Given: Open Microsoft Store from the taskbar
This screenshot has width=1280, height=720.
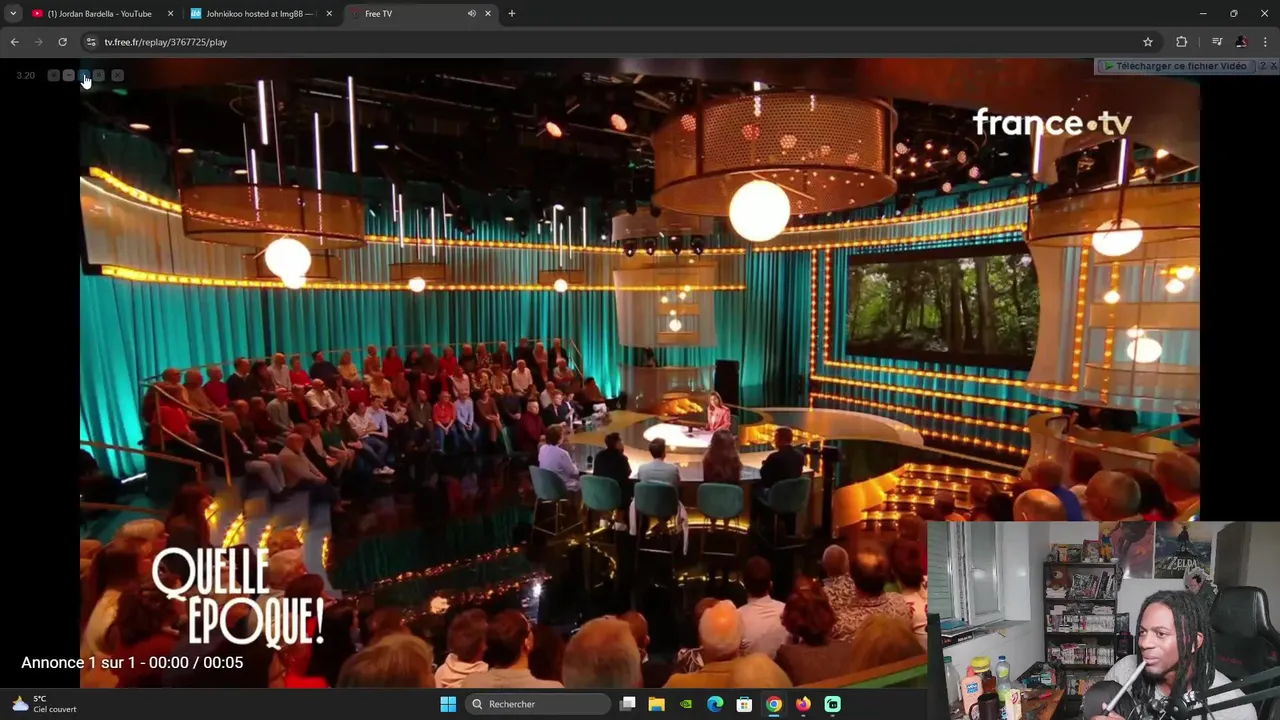Looking at the screenshot, I should pos(744,704).
